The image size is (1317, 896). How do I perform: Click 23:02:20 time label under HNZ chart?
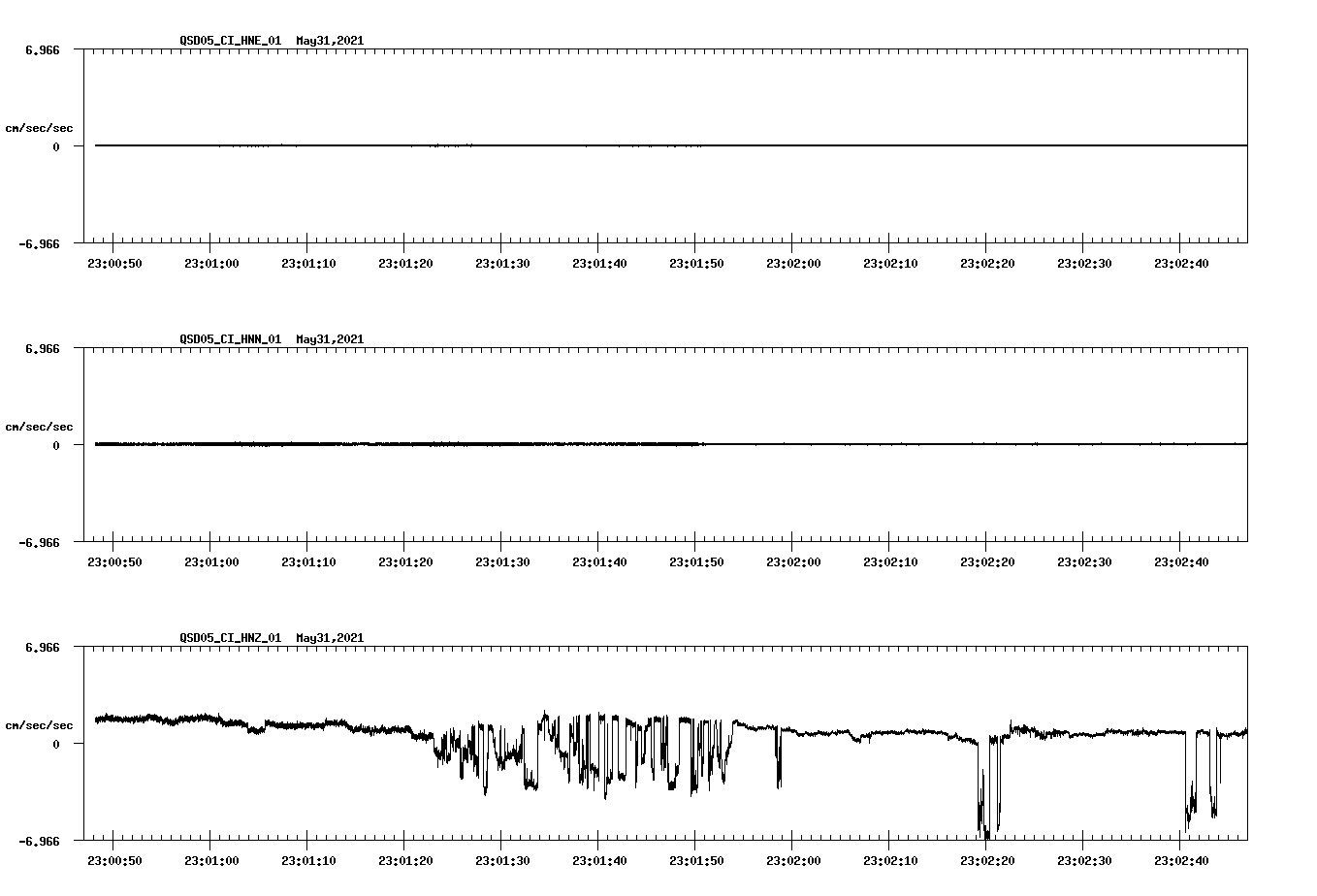click(x=987, y=861)
